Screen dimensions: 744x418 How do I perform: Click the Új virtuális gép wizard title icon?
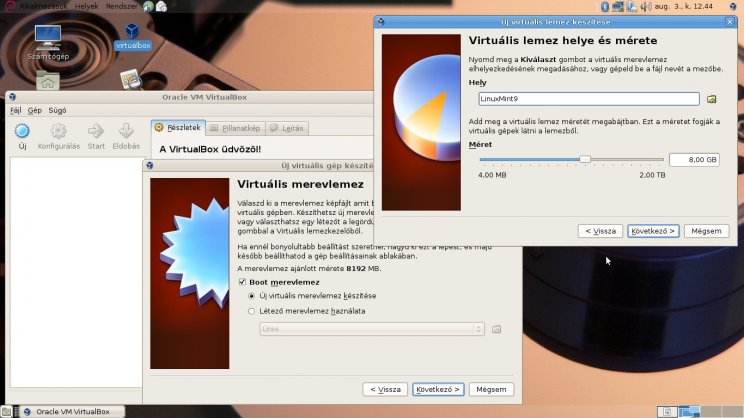149,165
